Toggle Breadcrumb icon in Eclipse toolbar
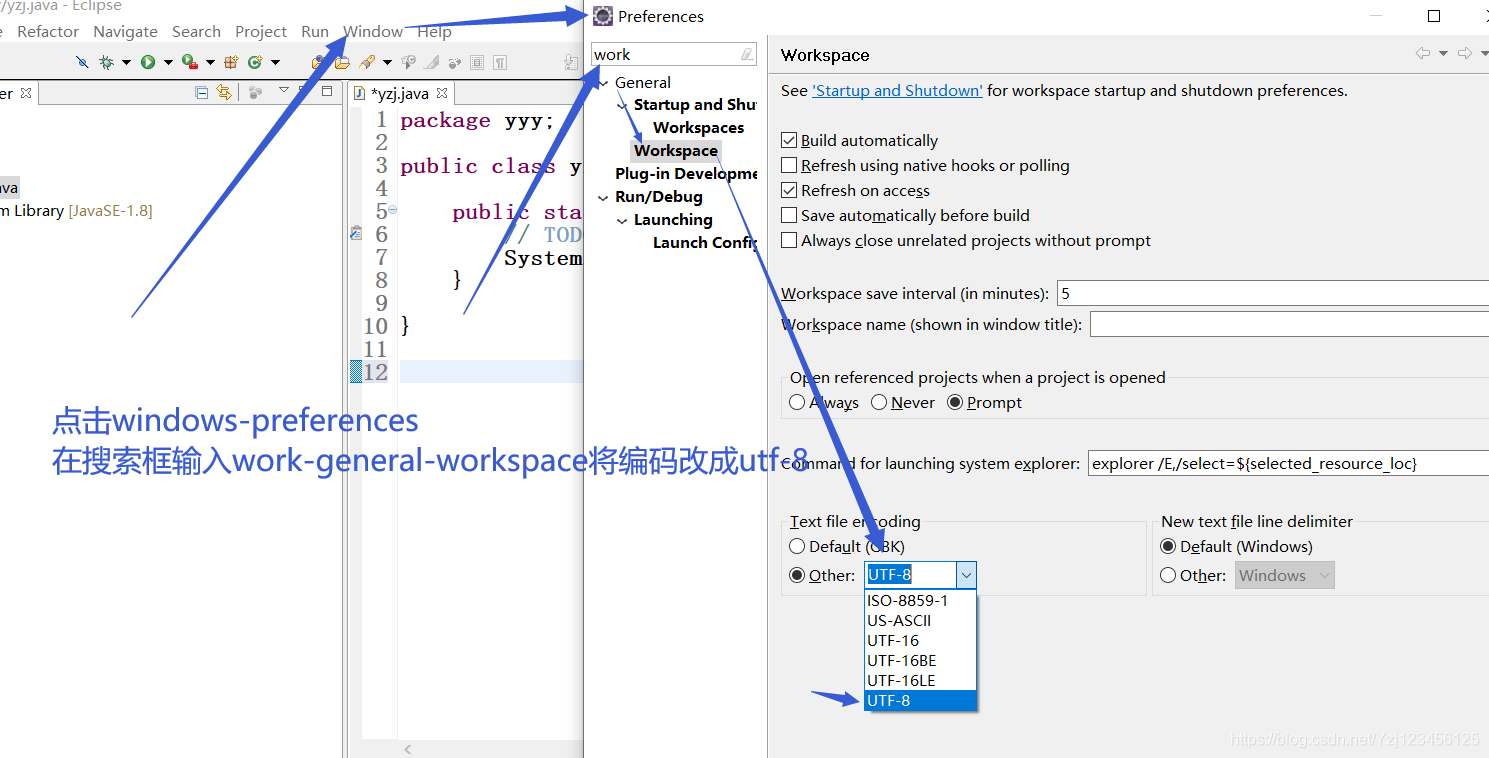 [x=408, y=62]
